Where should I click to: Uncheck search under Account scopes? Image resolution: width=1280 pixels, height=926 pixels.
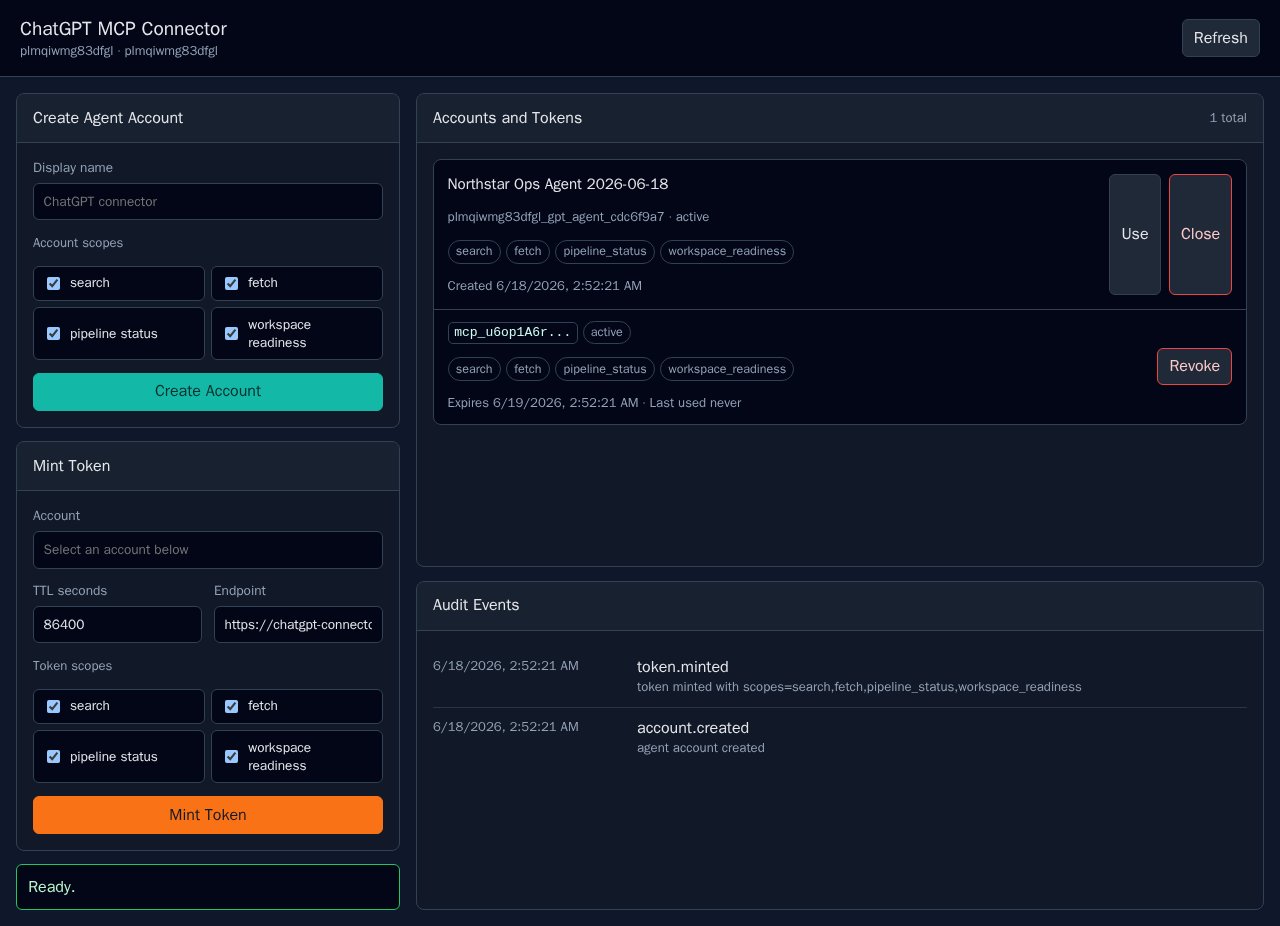pyautogui.click(x=54, y=283)
